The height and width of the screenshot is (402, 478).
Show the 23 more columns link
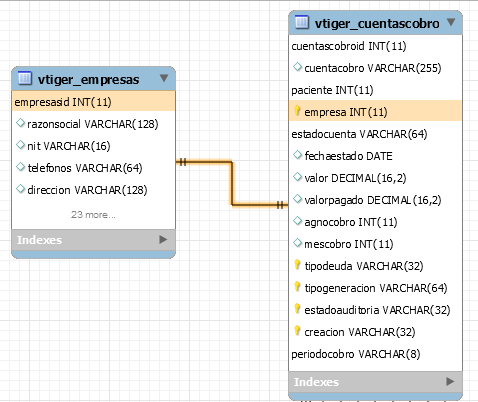pyautogui.click(x=93, y=214)
